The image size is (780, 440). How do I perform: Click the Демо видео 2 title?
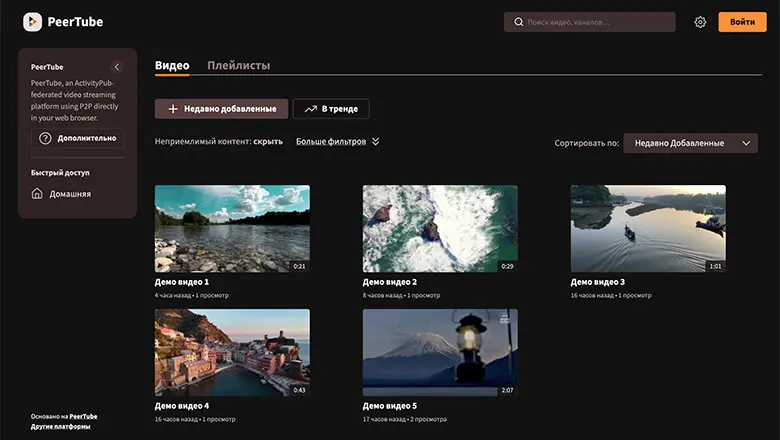390,282
